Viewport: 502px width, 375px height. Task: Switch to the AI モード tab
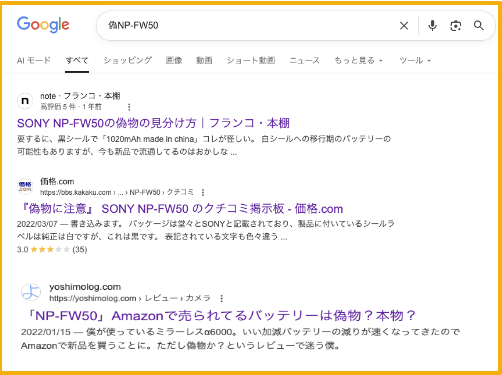[x=34, y=60]
